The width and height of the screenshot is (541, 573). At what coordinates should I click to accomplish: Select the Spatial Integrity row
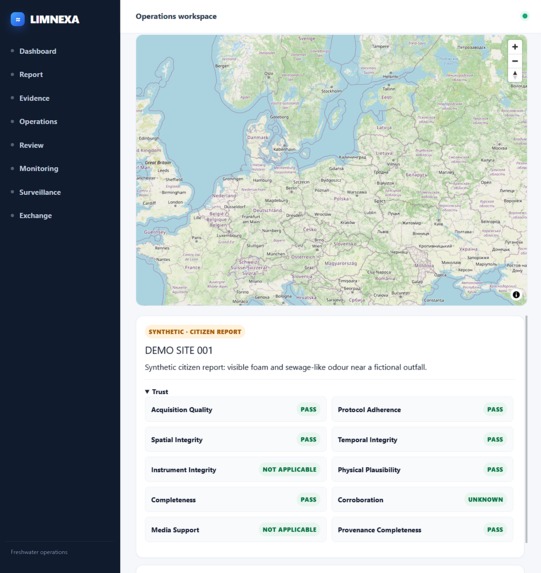[x=235, y=440]
